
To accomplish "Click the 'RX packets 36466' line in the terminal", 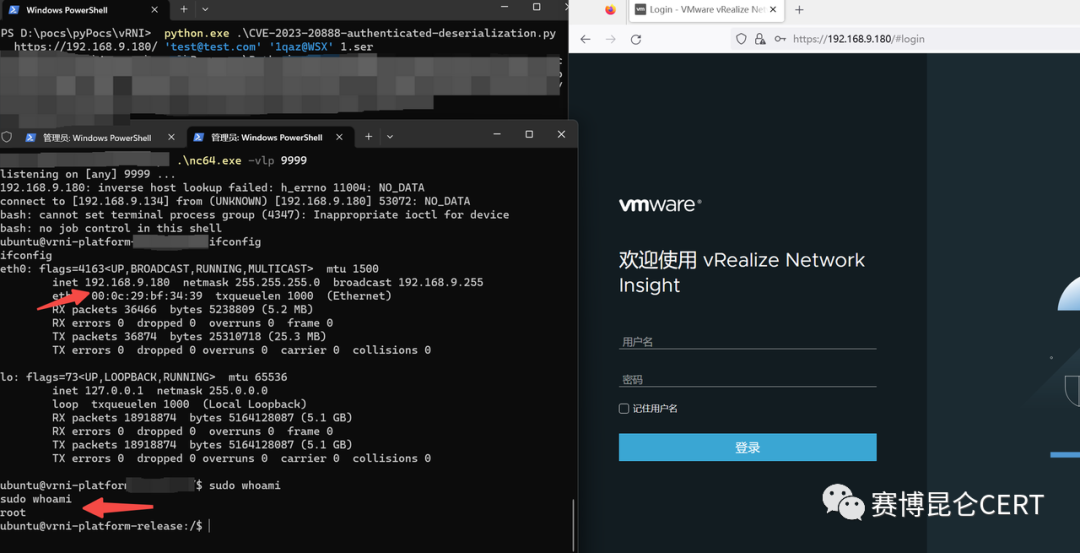I will [x=181, y=309].
